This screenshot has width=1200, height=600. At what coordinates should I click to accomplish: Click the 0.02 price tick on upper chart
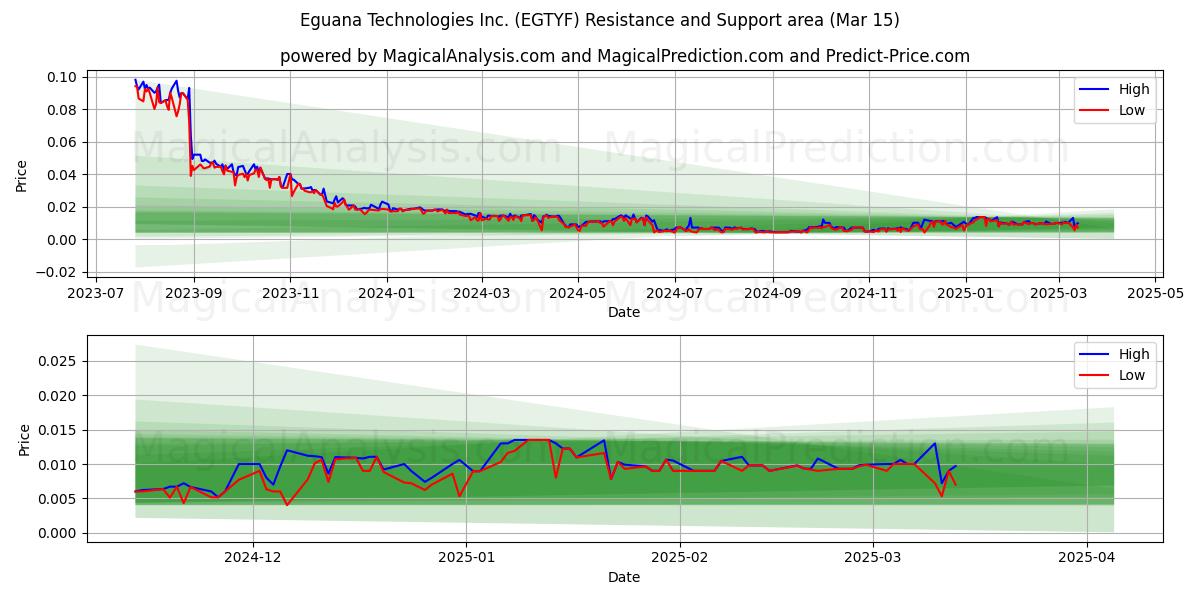pyautogui.click(x=62, y=207)
